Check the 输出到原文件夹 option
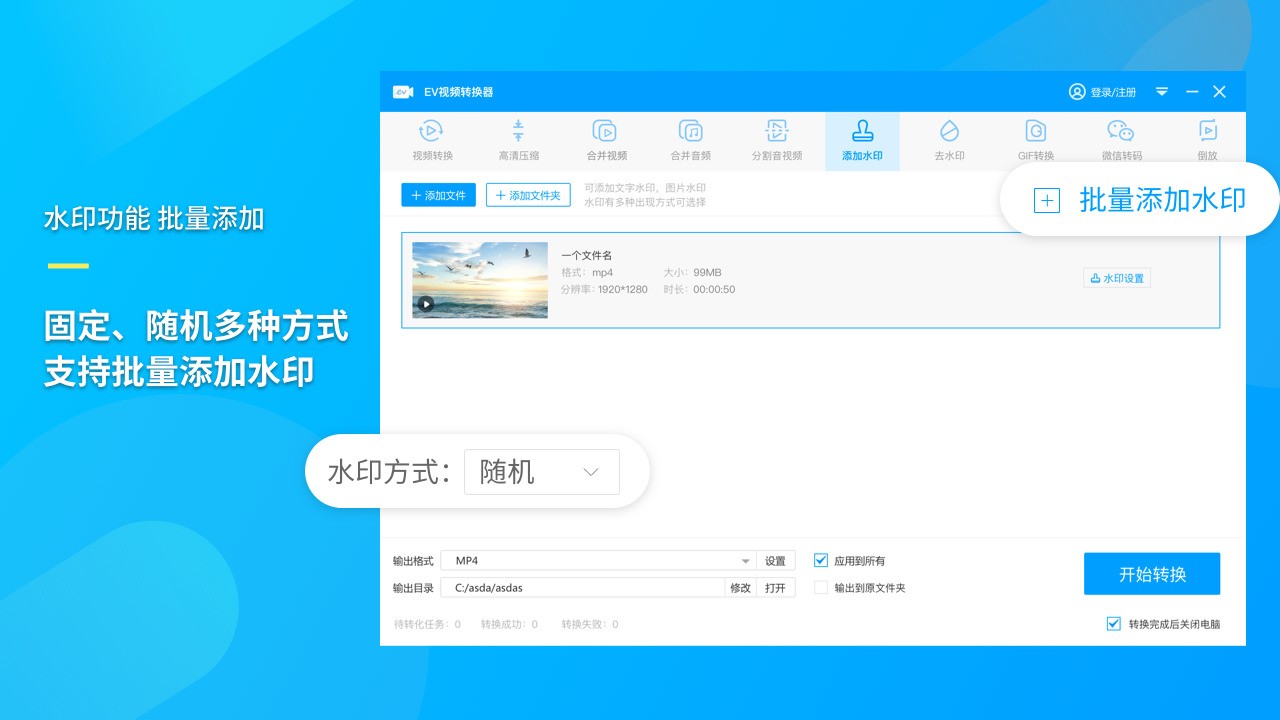 click(x=820, y=588)
